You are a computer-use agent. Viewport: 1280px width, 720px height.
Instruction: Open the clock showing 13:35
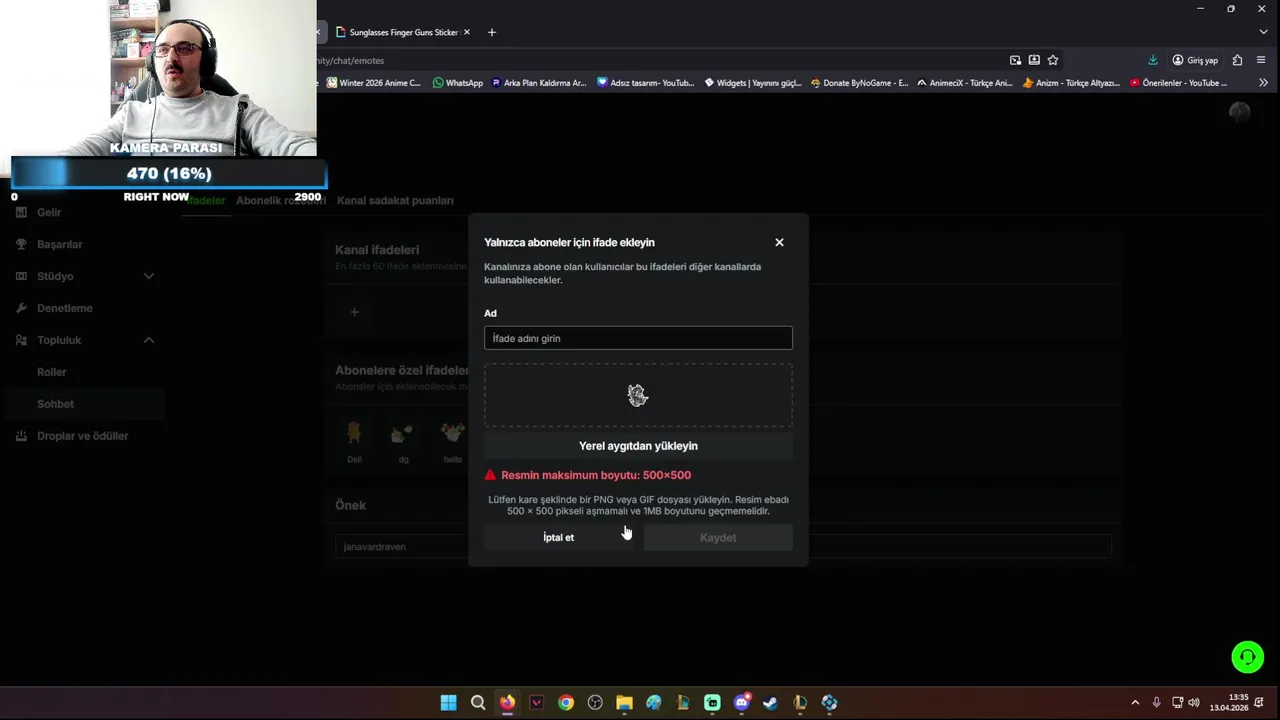(1229, 703)
